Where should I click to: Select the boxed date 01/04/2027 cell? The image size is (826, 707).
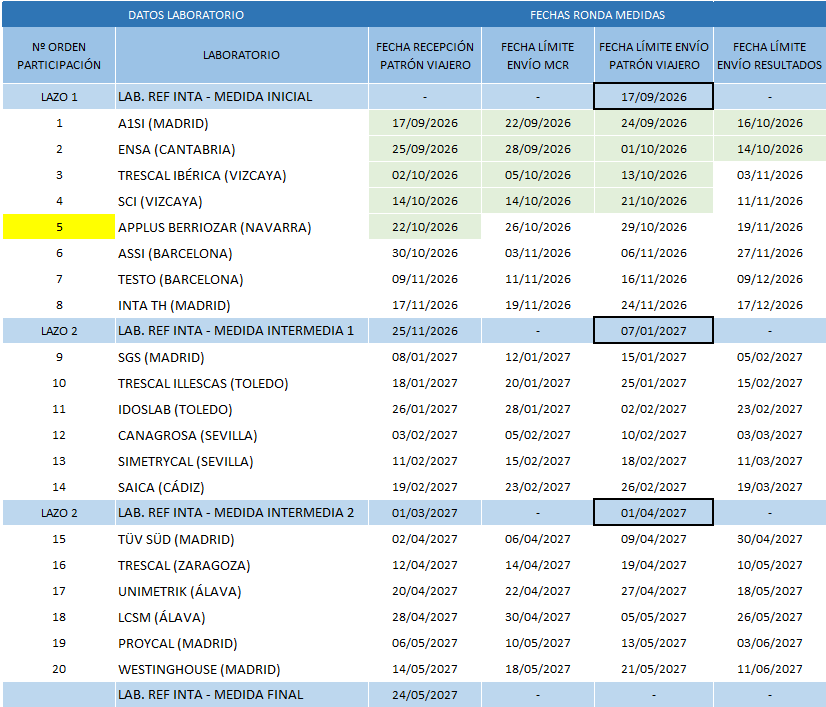653,513
